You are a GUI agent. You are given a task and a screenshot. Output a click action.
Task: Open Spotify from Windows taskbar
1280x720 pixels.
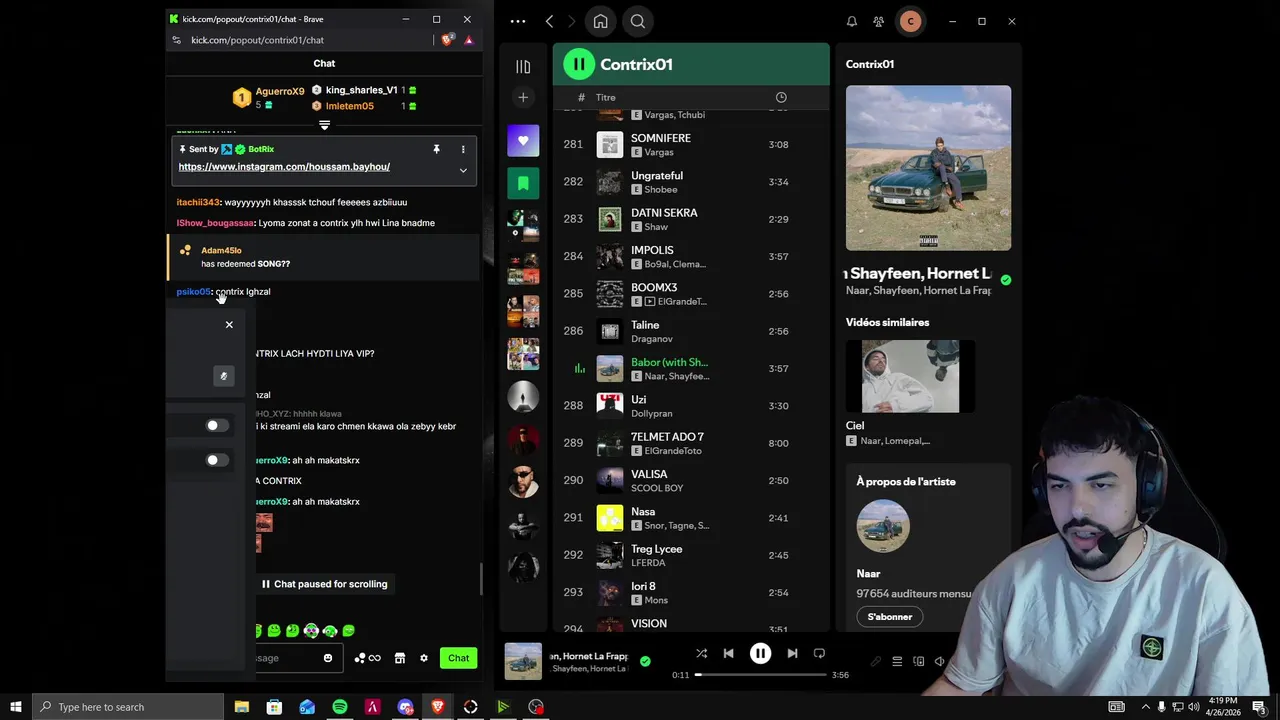tap(340, 707)
